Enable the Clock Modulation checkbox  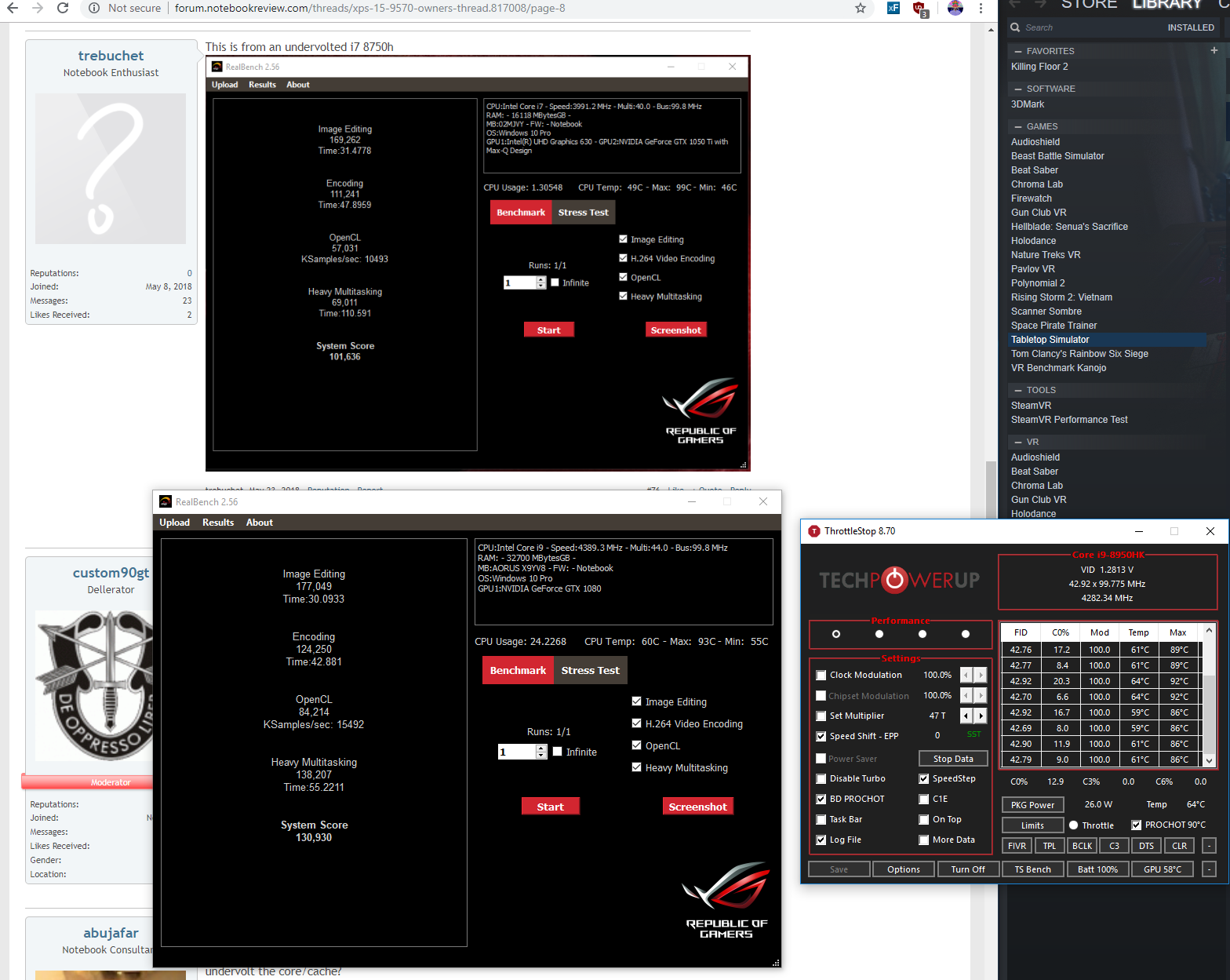pyautogui.click(x=821, y=675)
